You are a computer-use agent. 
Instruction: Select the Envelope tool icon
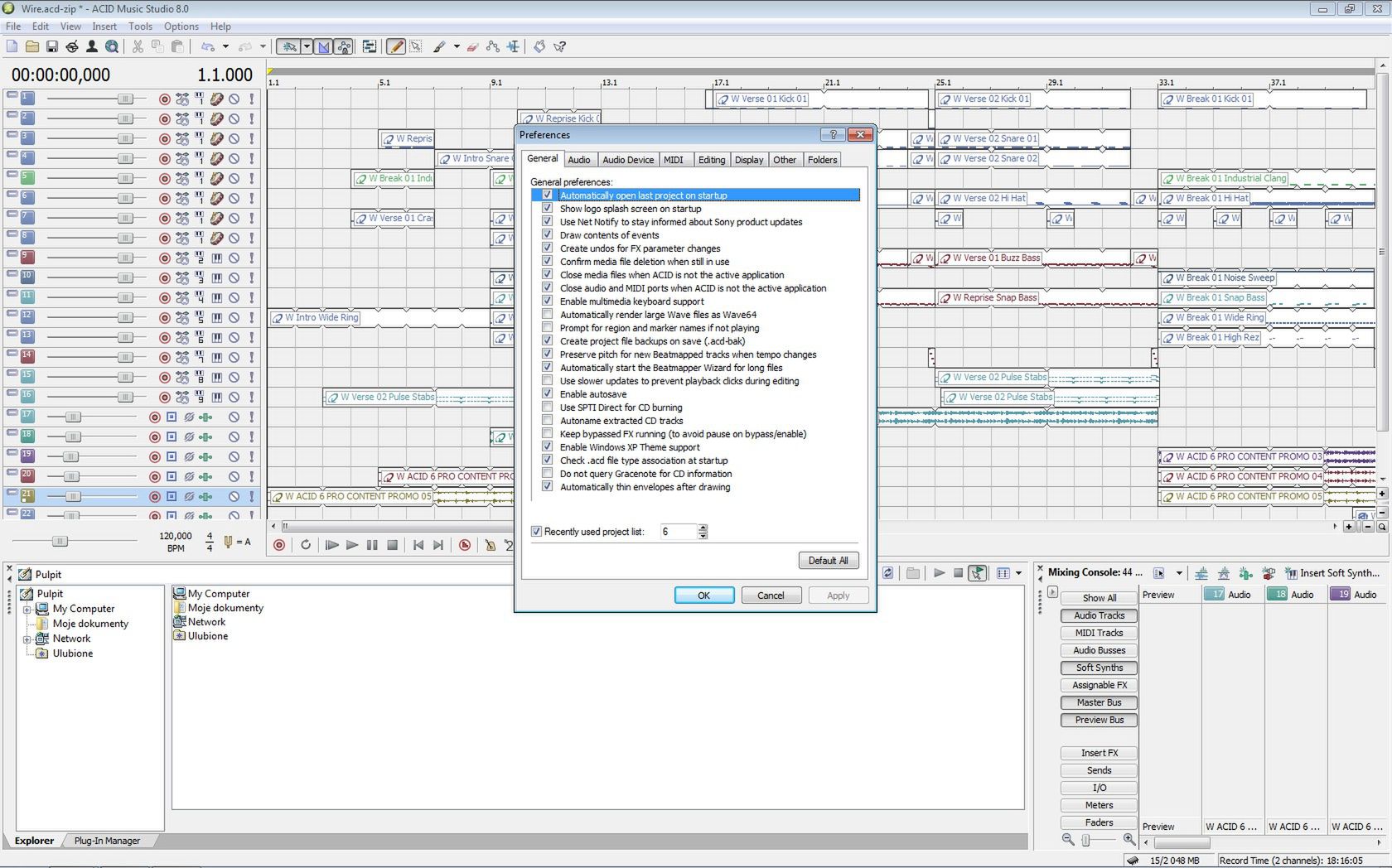coord(493,46)
